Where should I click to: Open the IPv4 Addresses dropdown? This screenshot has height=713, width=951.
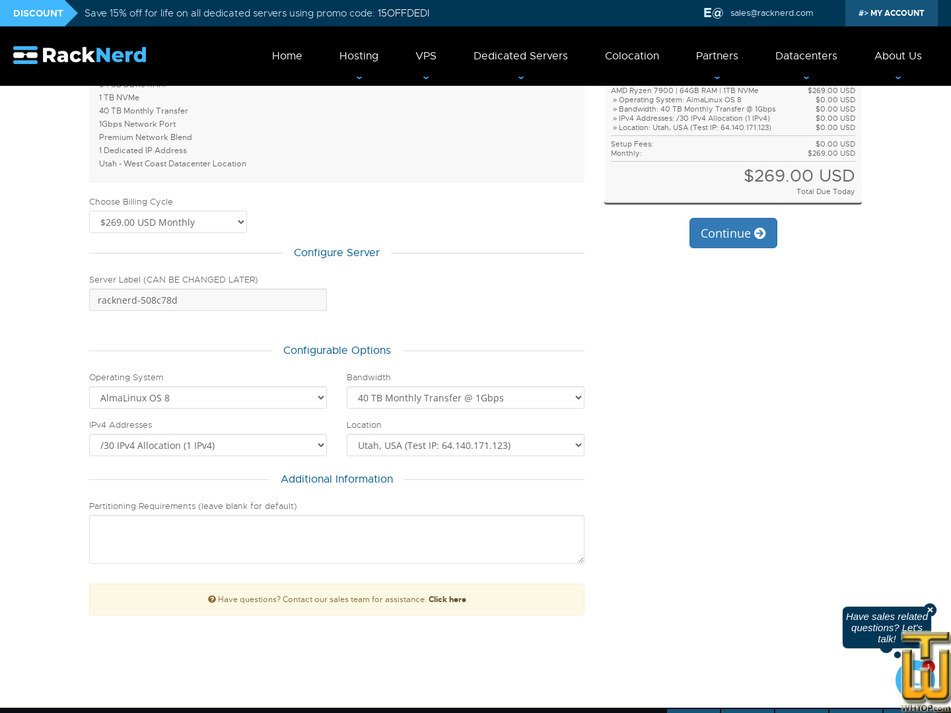click(x=207, y=444)
